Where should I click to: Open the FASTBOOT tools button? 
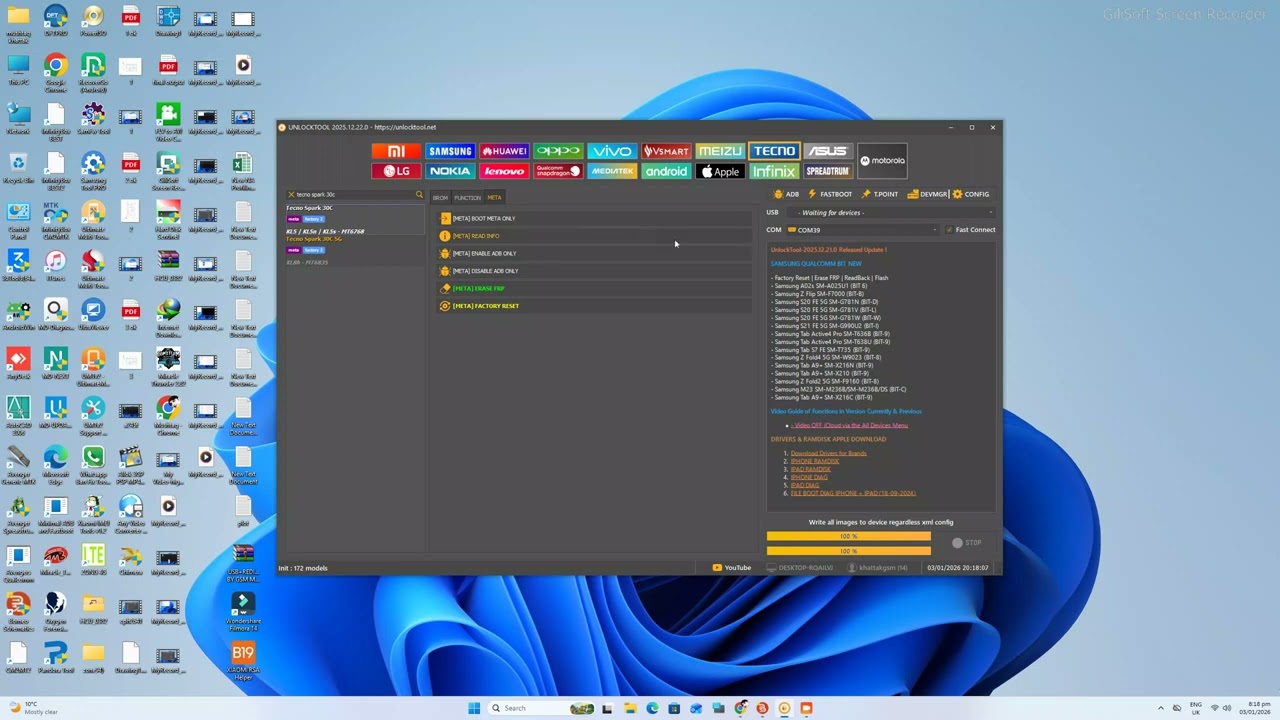830,194
